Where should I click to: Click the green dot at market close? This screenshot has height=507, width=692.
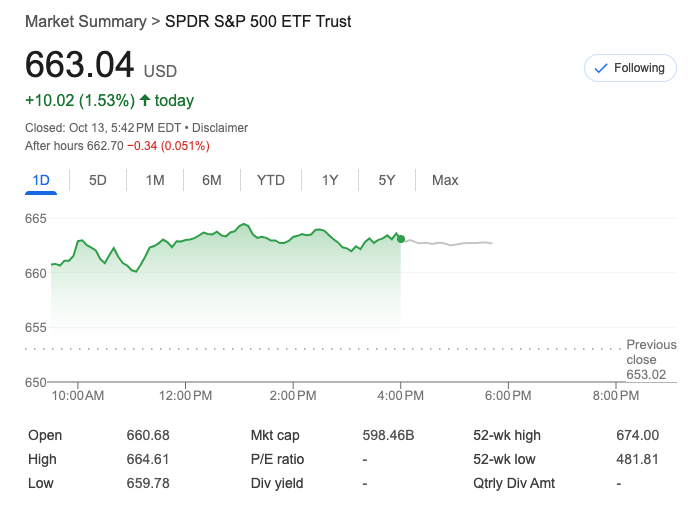pyautogui.click(x=401, y=239)
